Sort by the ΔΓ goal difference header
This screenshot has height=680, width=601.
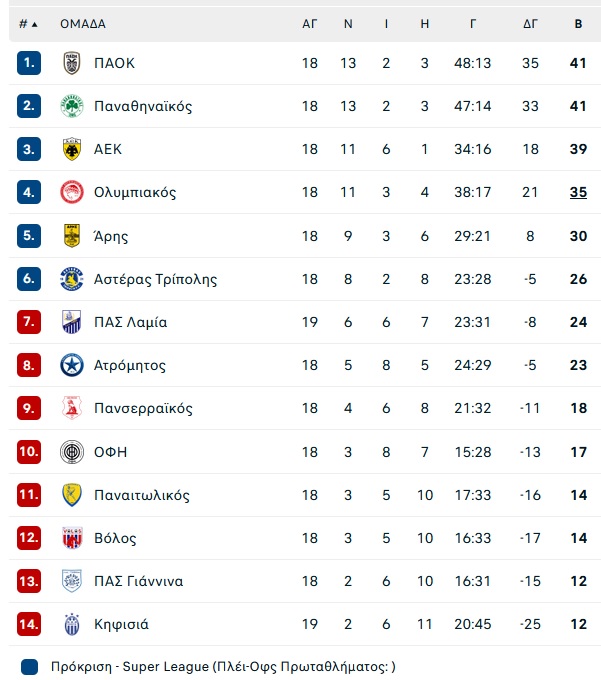click(530, 24)
